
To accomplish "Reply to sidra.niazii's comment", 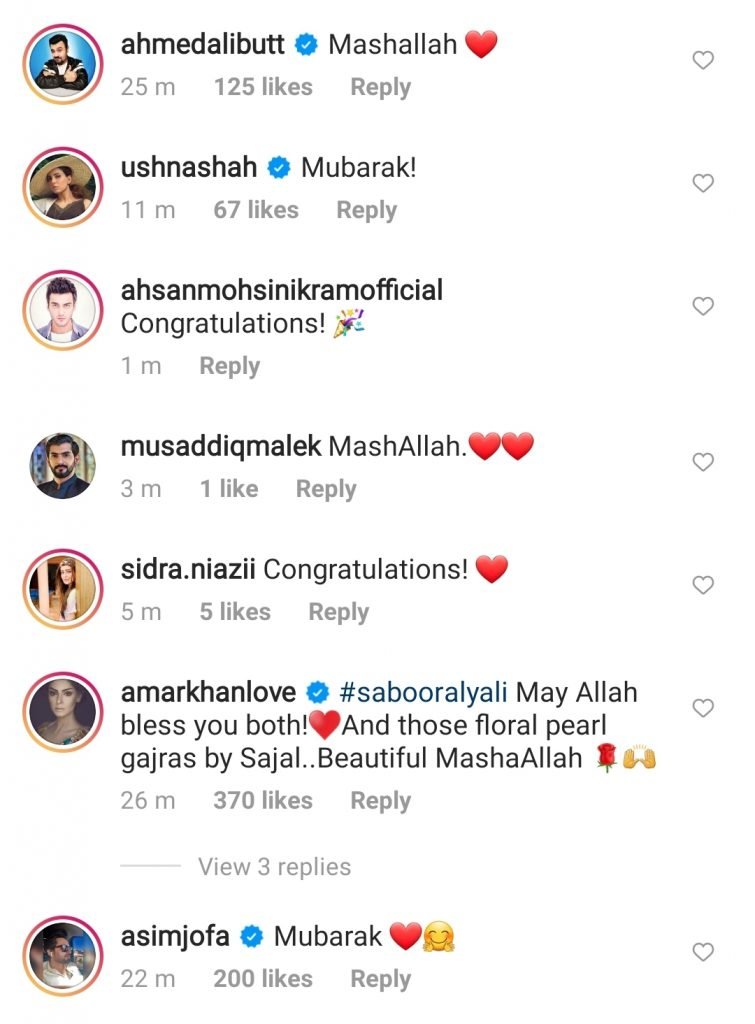I will click(x=338, y=612).
